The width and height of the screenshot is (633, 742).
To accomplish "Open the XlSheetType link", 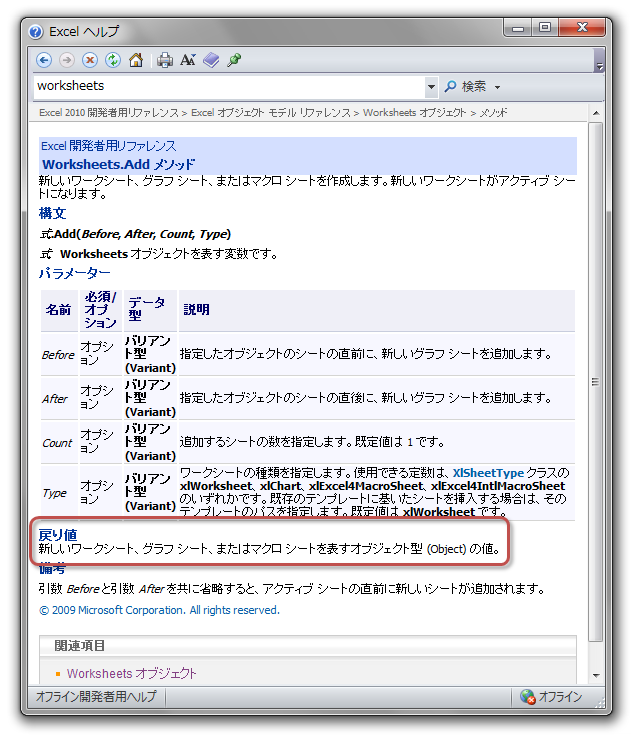I will click(x=488, y=473).
